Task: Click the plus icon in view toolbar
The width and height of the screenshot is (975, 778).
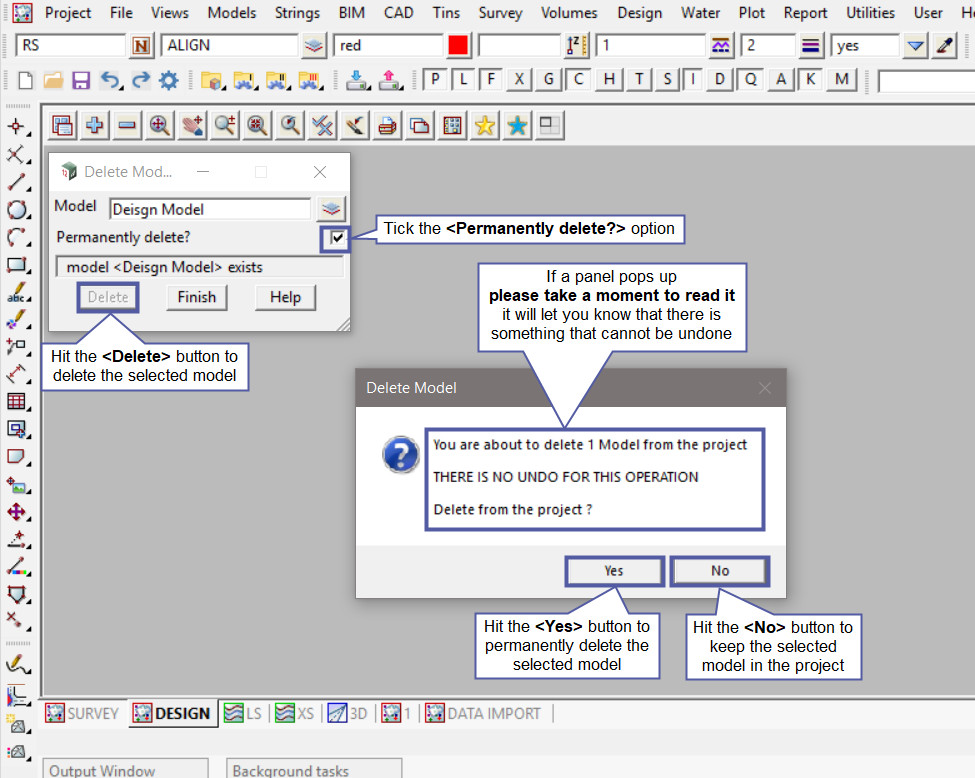Action: coord(95,125)
